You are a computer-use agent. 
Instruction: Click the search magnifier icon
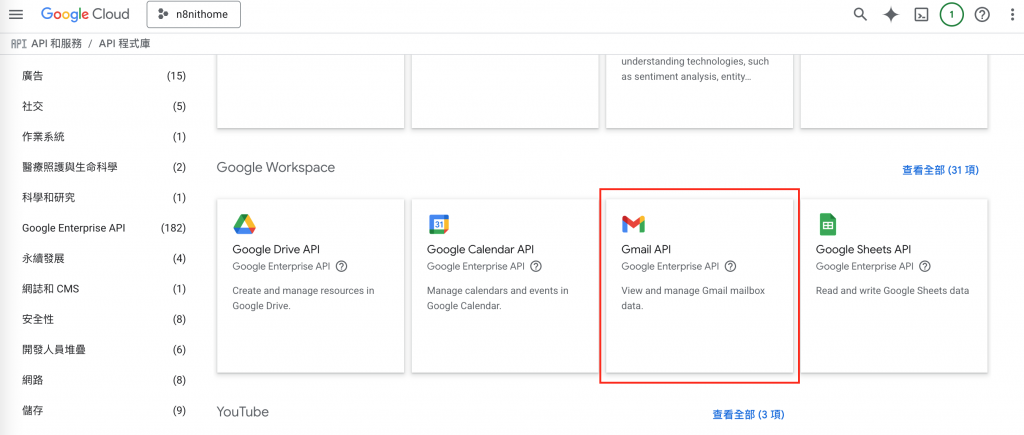tap(860, 15)
